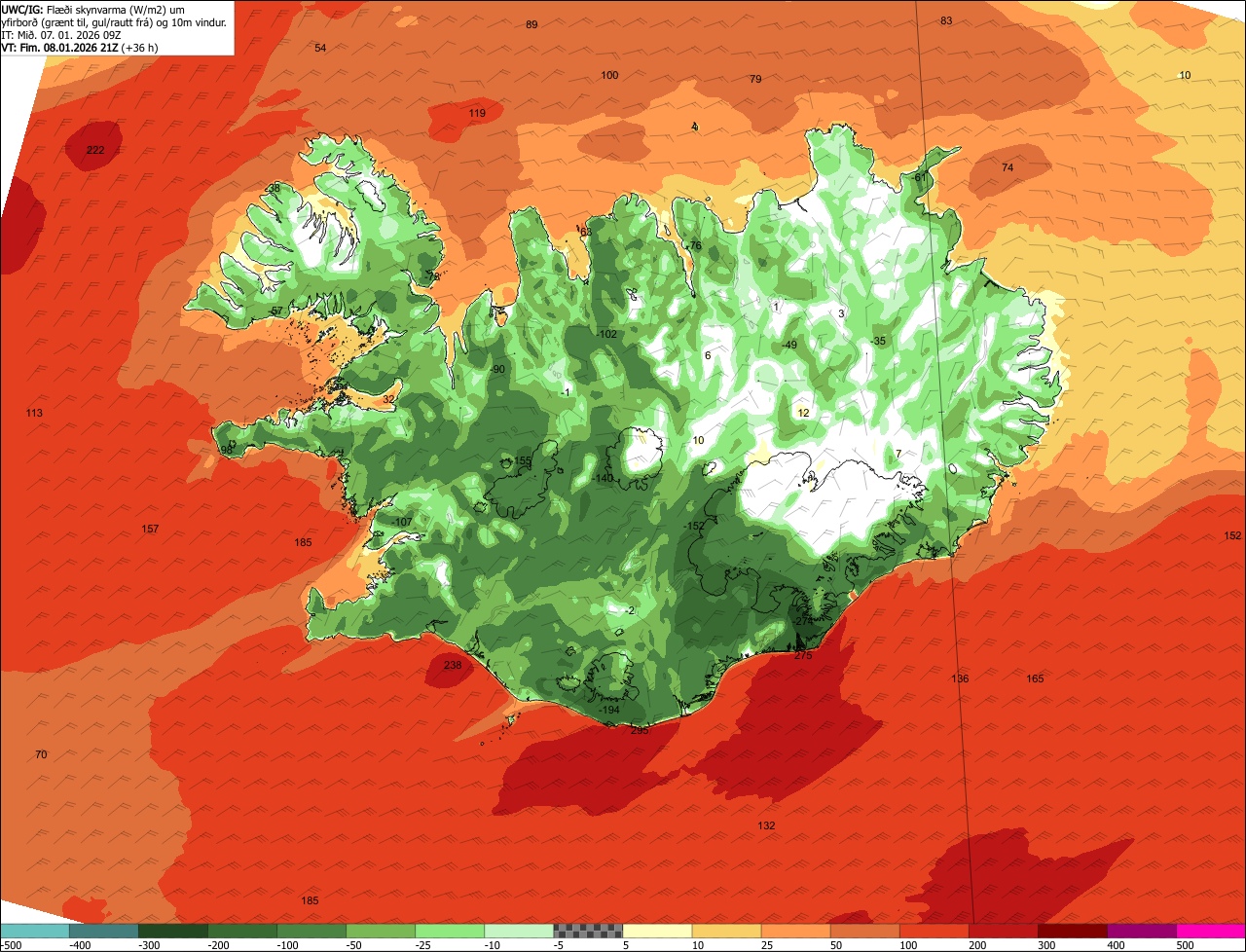Click the '500' legend scale label
Image resolution: width=1246 pixels, height=952 pixels.
click(x=1185, y=945)
